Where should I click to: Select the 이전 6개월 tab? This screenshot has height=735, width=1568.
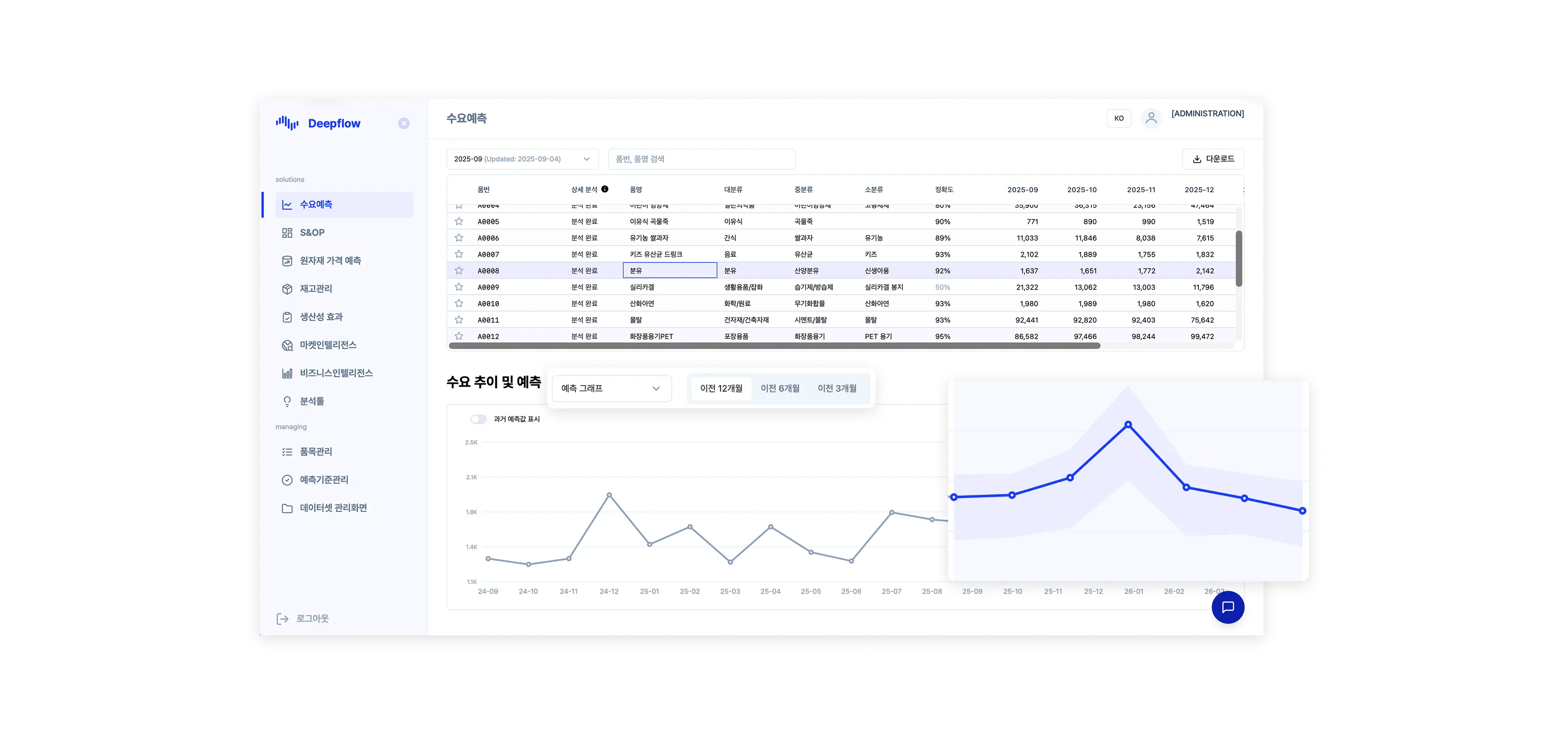coord(780,388)
